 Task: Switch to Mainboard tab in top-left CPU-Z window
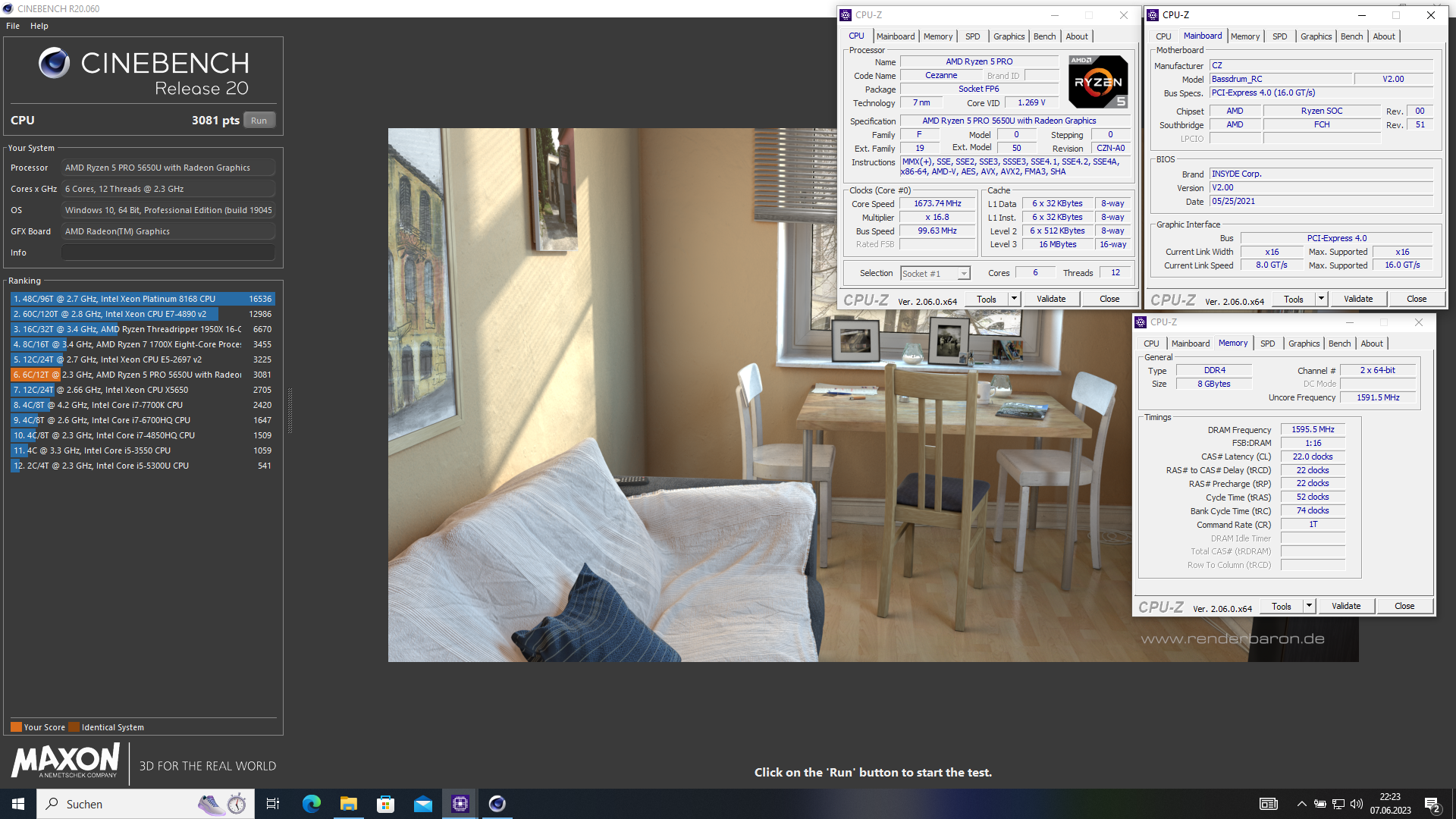tap(896, 36)
